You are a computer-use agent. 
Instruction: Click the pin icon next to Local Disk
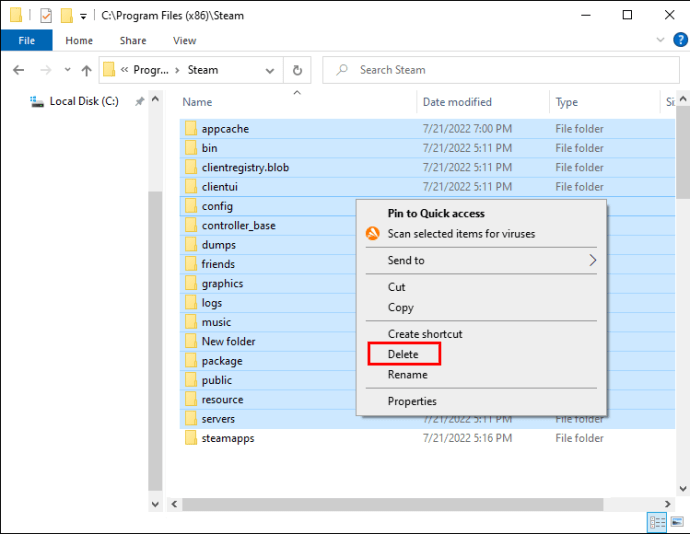click(139, 102)
